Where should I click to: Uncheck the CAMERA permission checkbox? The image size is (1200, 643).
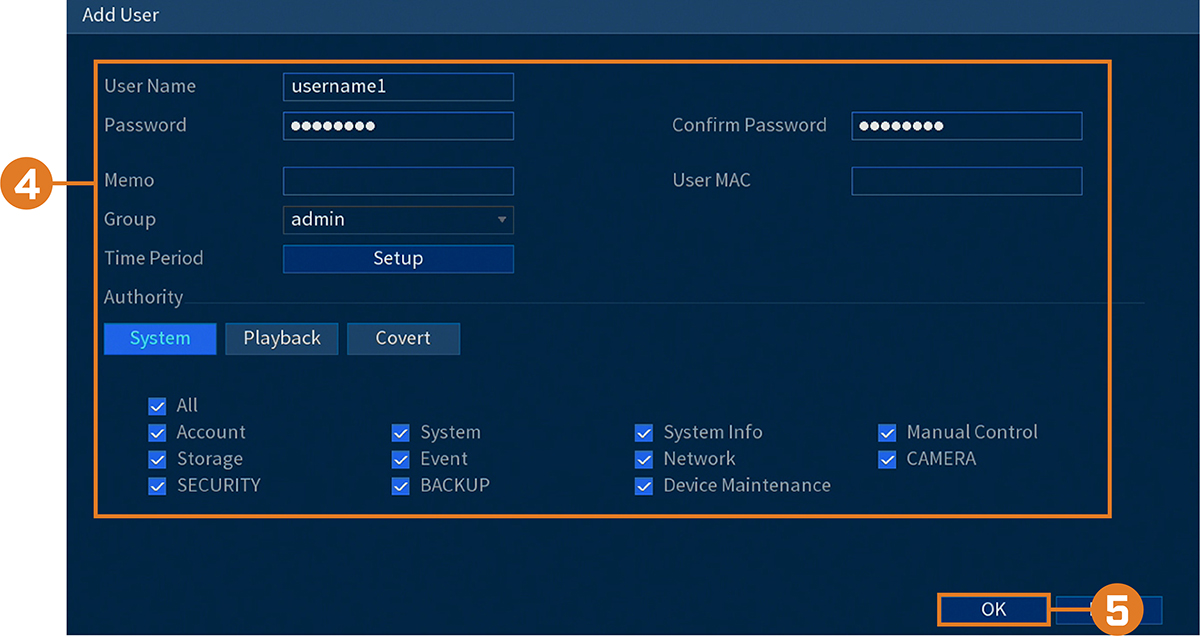click(887, 460)
